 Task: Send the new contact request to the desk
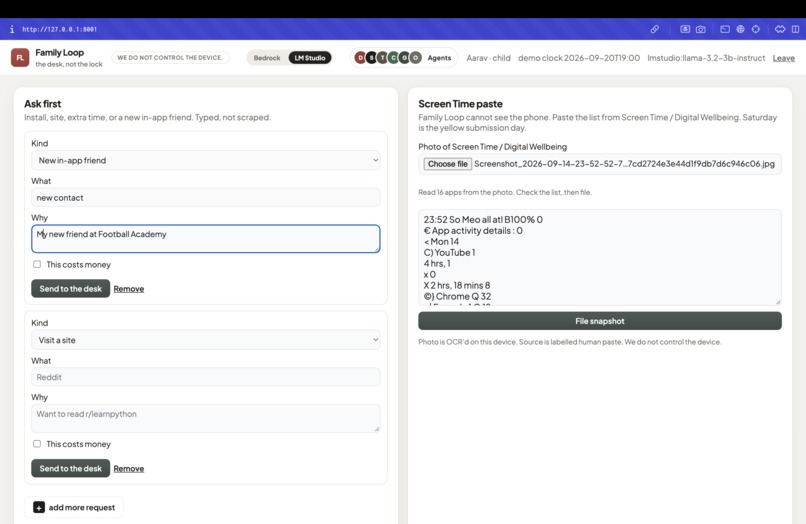click(x=70, y=288)
